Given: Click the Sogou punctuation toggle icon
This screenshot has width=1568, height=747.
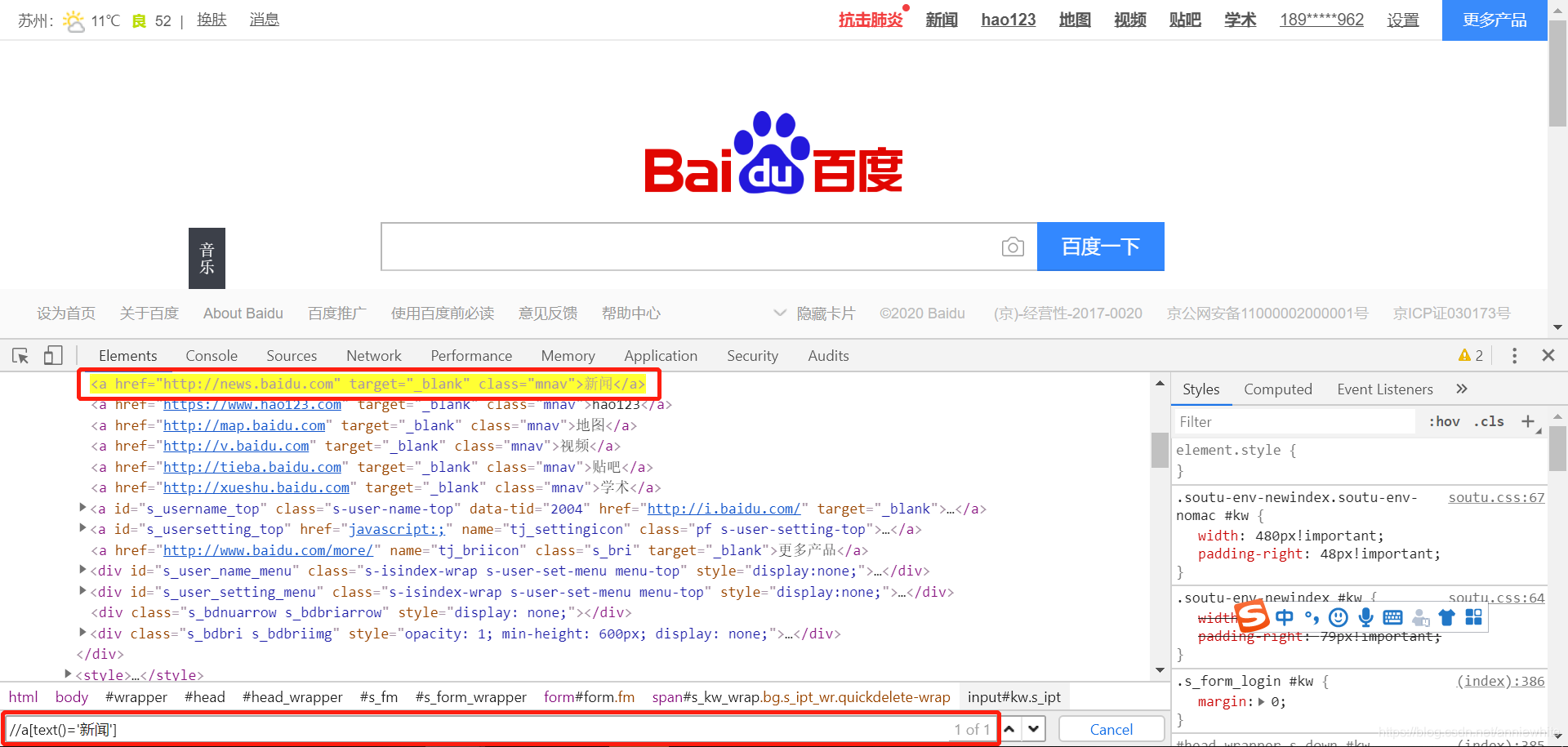Looking at the screenshot, I should (x=1312, y=617).
